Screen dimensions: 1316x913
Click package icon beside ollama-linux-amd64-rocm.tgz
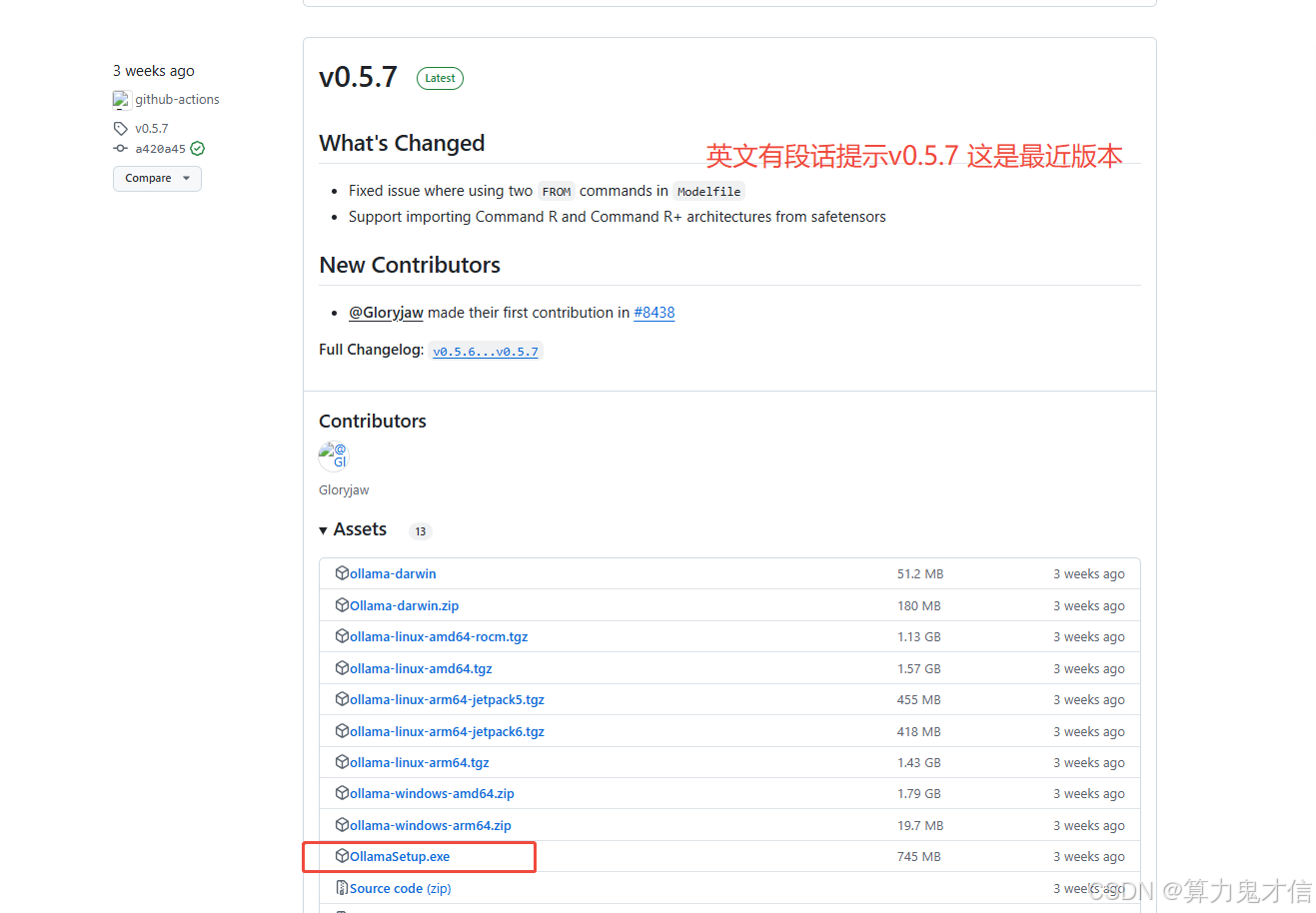(342, 636)
